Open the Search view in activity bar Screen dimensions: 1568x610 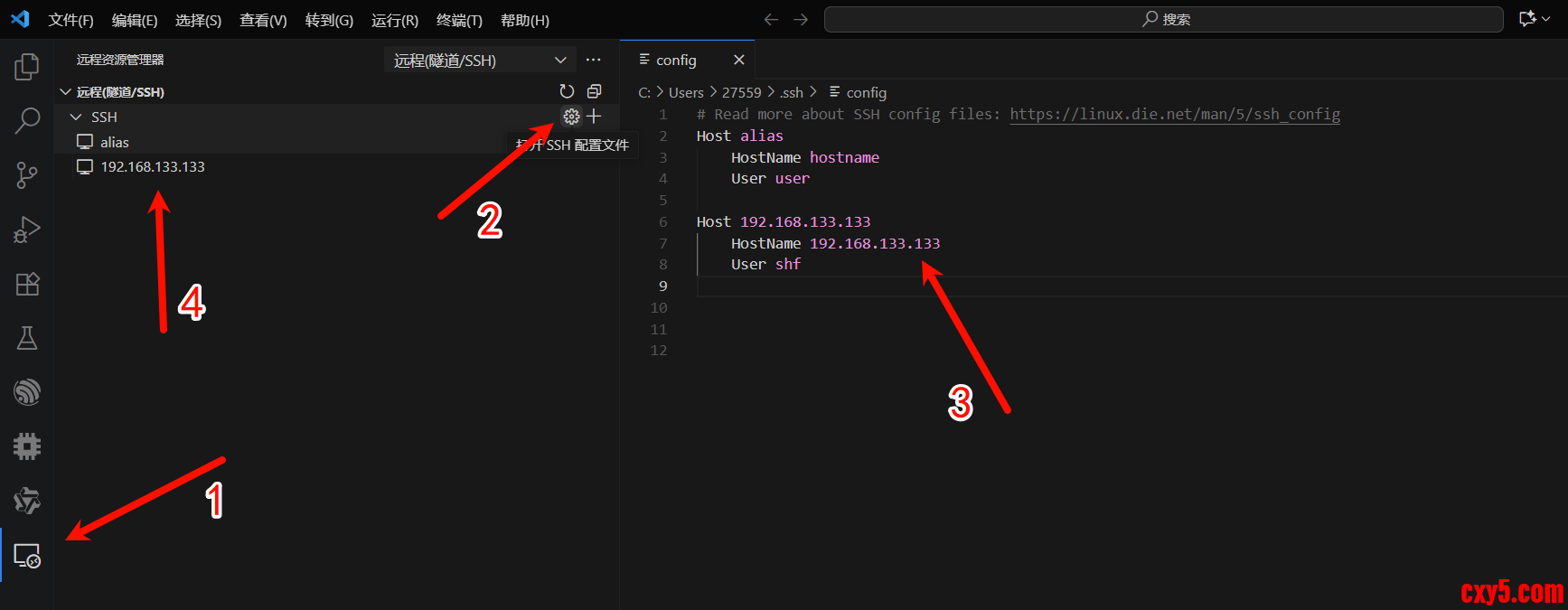click(x=27, y=120)
